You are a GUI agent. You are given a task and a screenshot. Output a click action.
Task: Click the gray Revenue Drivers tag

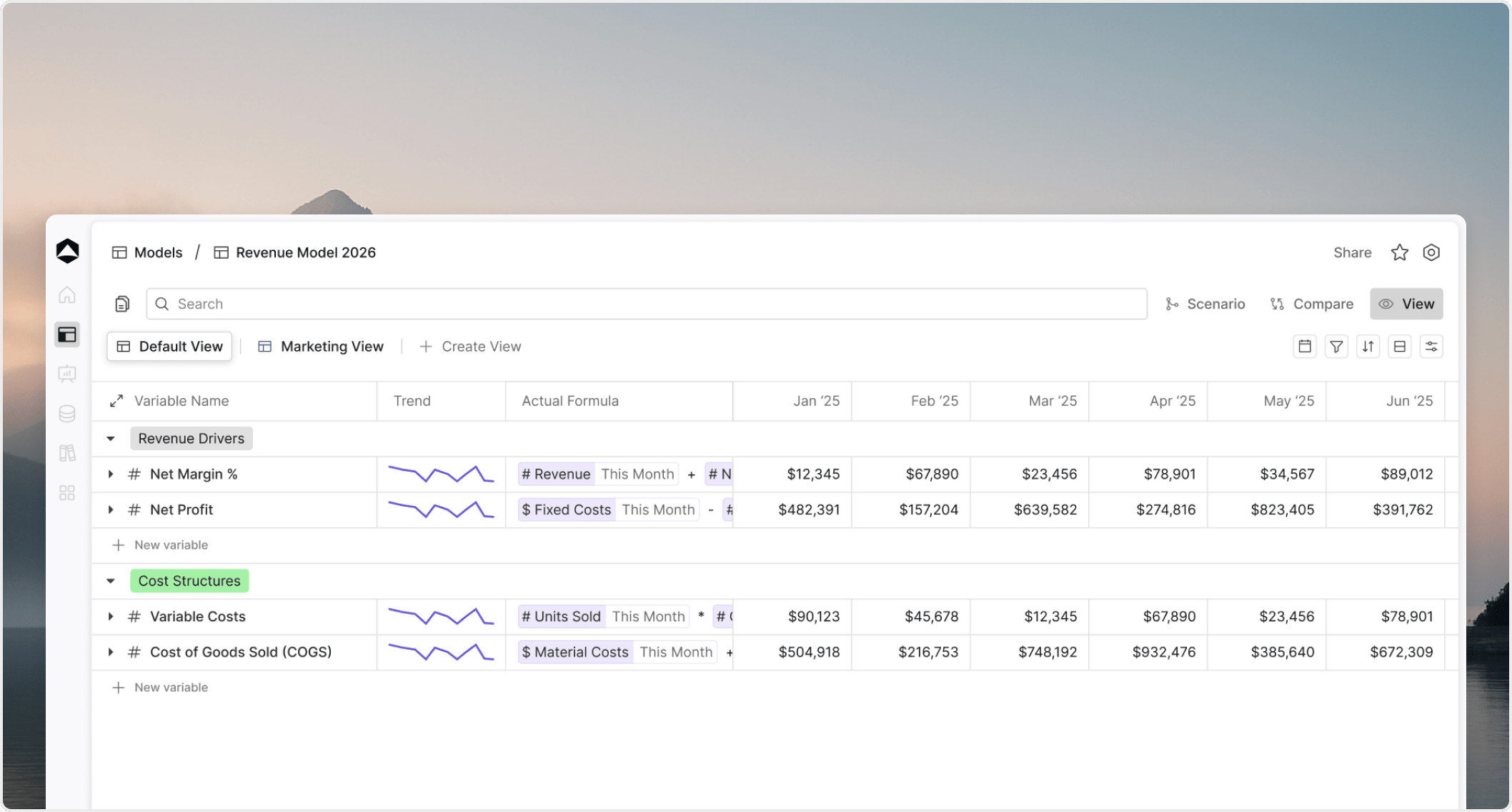[x=192, y=439]
